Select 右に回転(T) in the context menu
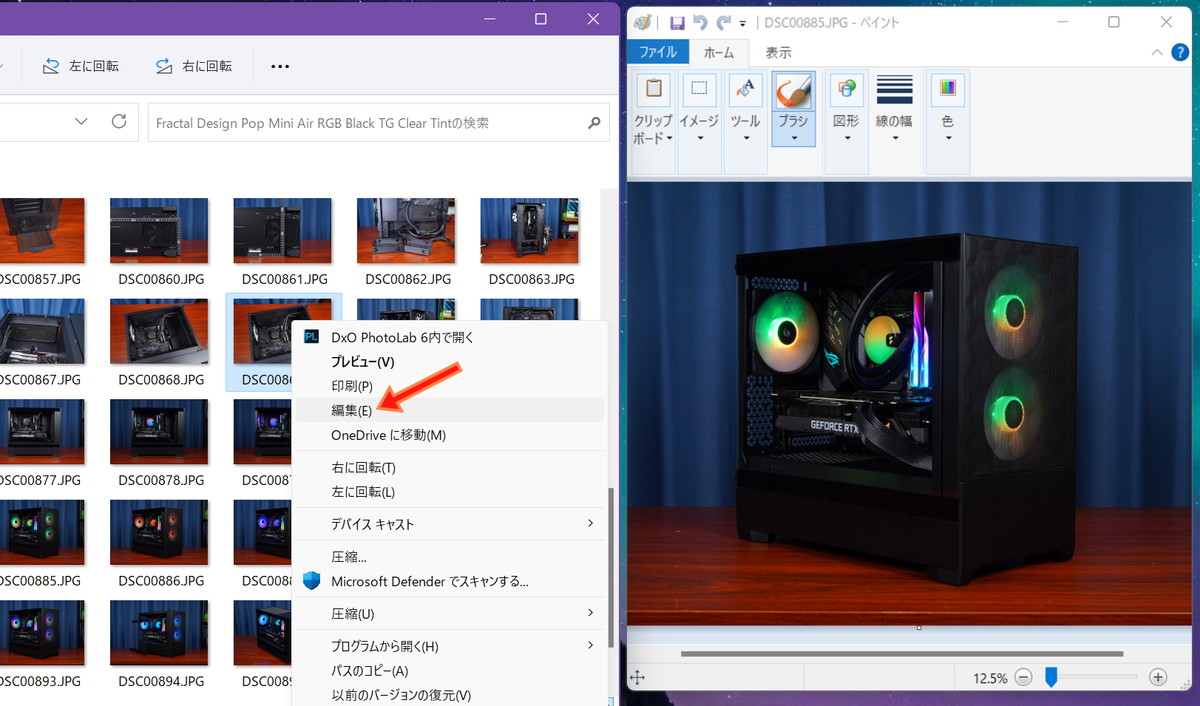Viewport: 1200px width, 706px height. (449, 468)
